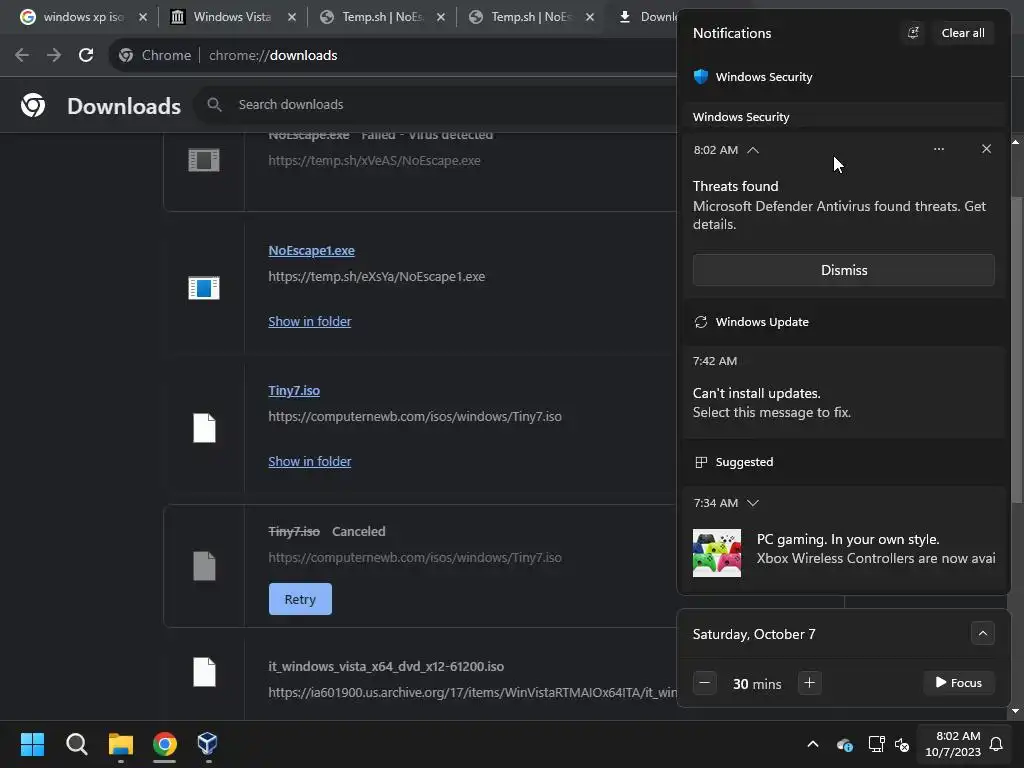Click the Threats found notification text
1024x768 pixels.
(x=840, y=206)
